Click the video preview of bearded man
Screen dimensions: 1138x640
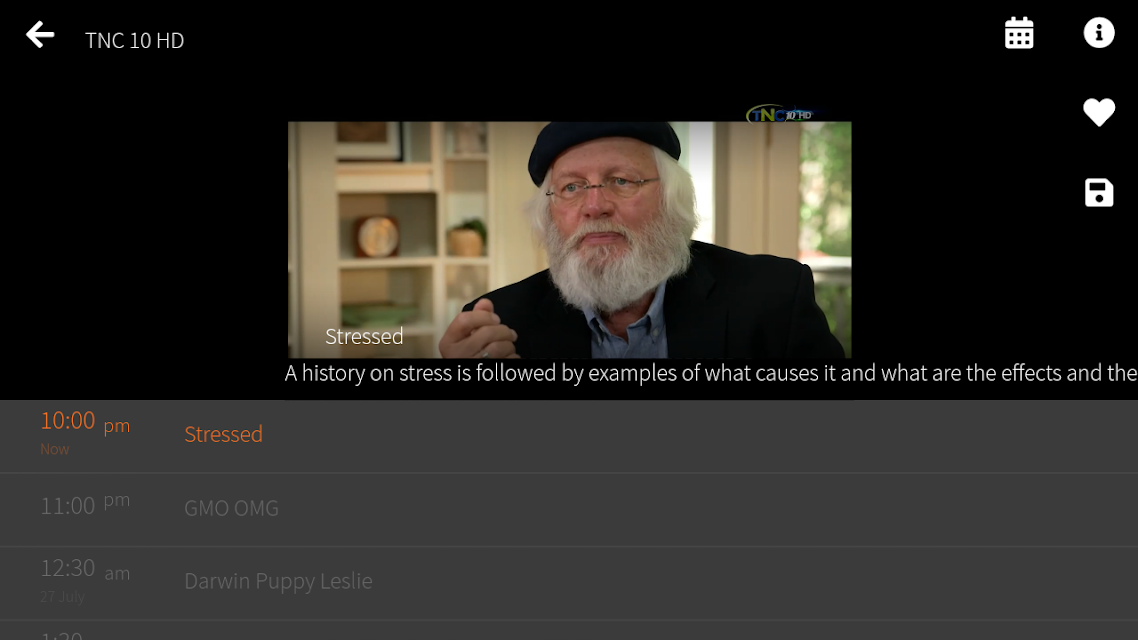click(570, 239)
